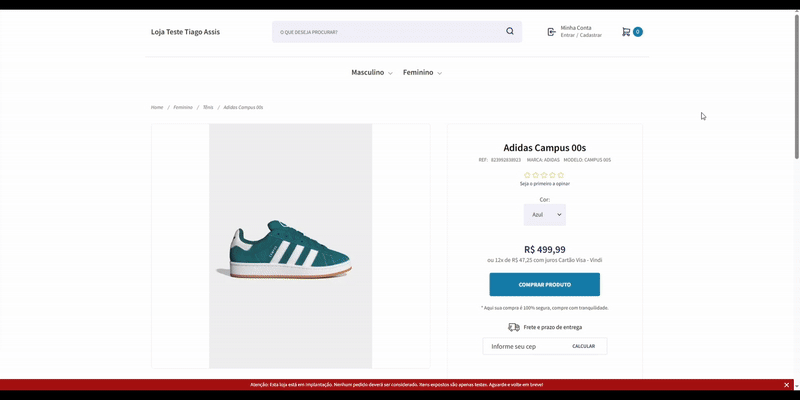Open Minha Conta link
Screen dimensions: 800x400
576,28
